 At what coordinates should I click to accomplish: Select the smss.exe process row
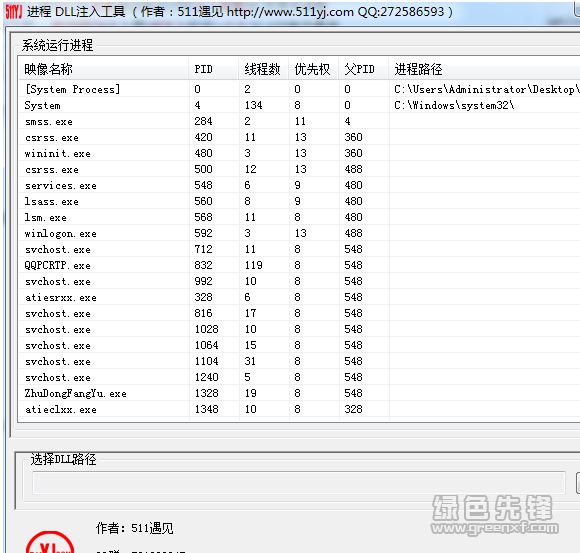click(x=300, y=121)
